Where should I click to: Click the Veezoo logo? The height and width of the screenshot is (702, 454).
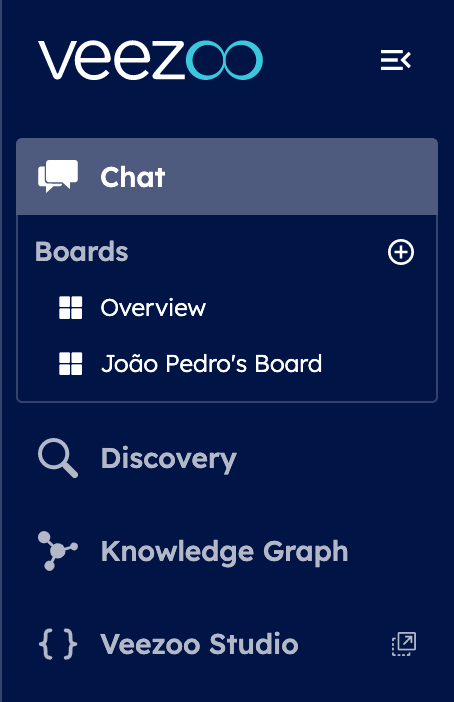pos(150,60)
